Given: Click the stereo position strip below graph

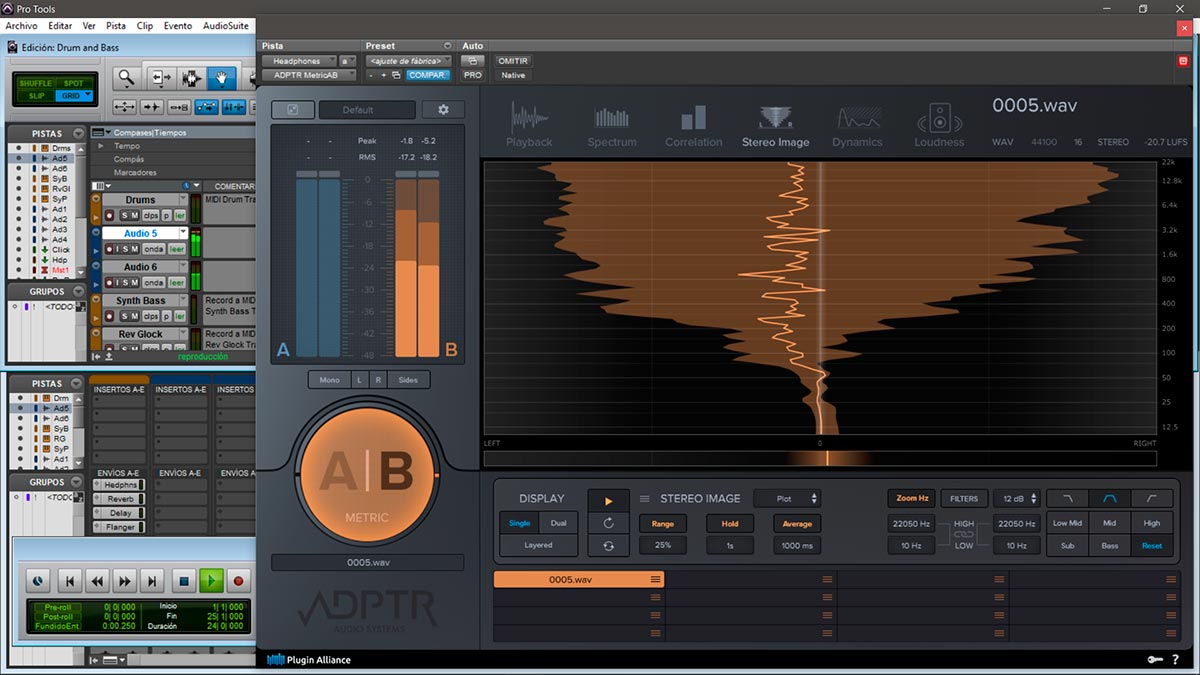Looking at the screenshot, I should coord(820,458).
